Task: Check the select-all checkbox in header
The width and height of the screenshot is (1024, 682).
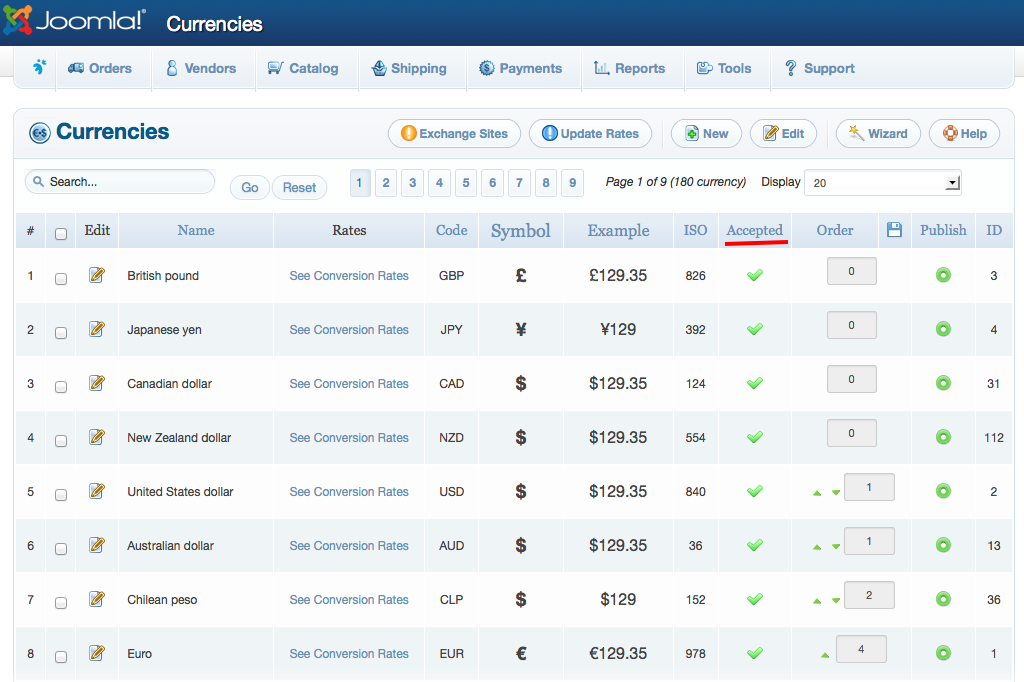Action: point(61,234)
